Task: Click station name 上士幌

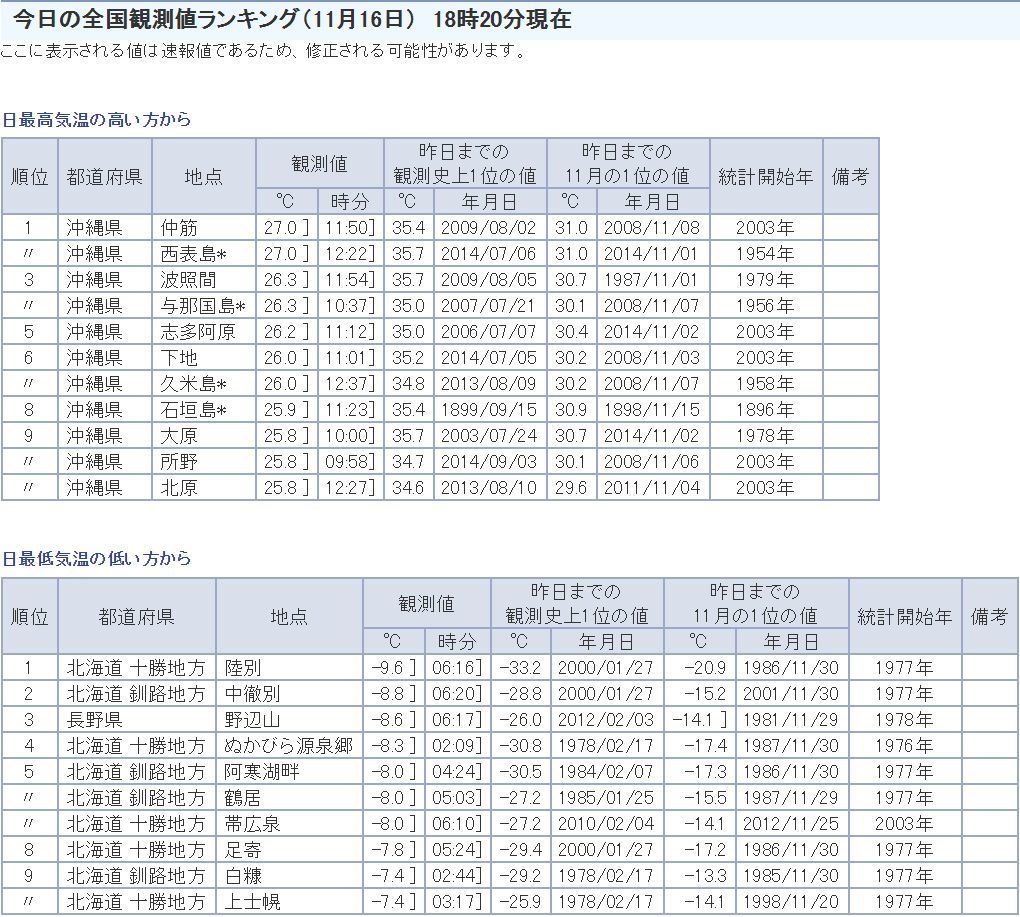Action: tap(252, 902)
